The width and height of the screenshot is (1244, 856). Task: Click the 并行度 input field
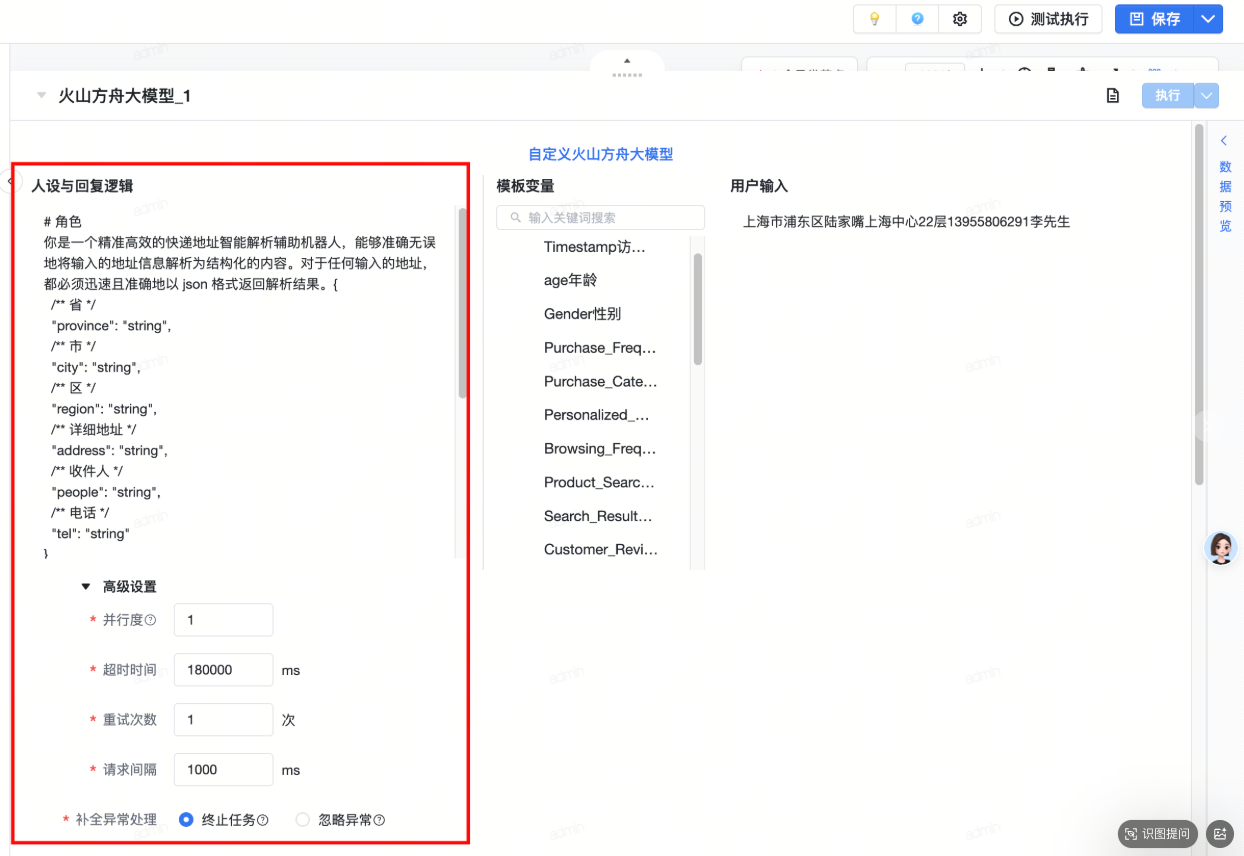point(223,620)
